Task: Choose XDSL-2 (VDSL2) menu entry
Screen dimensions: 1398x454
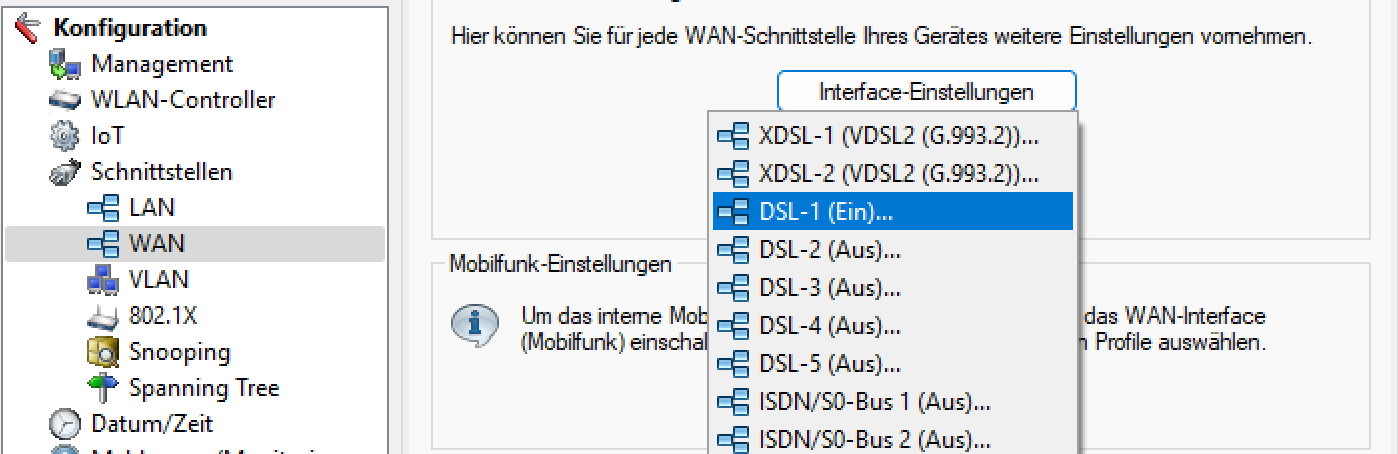Action: point(897,173)
